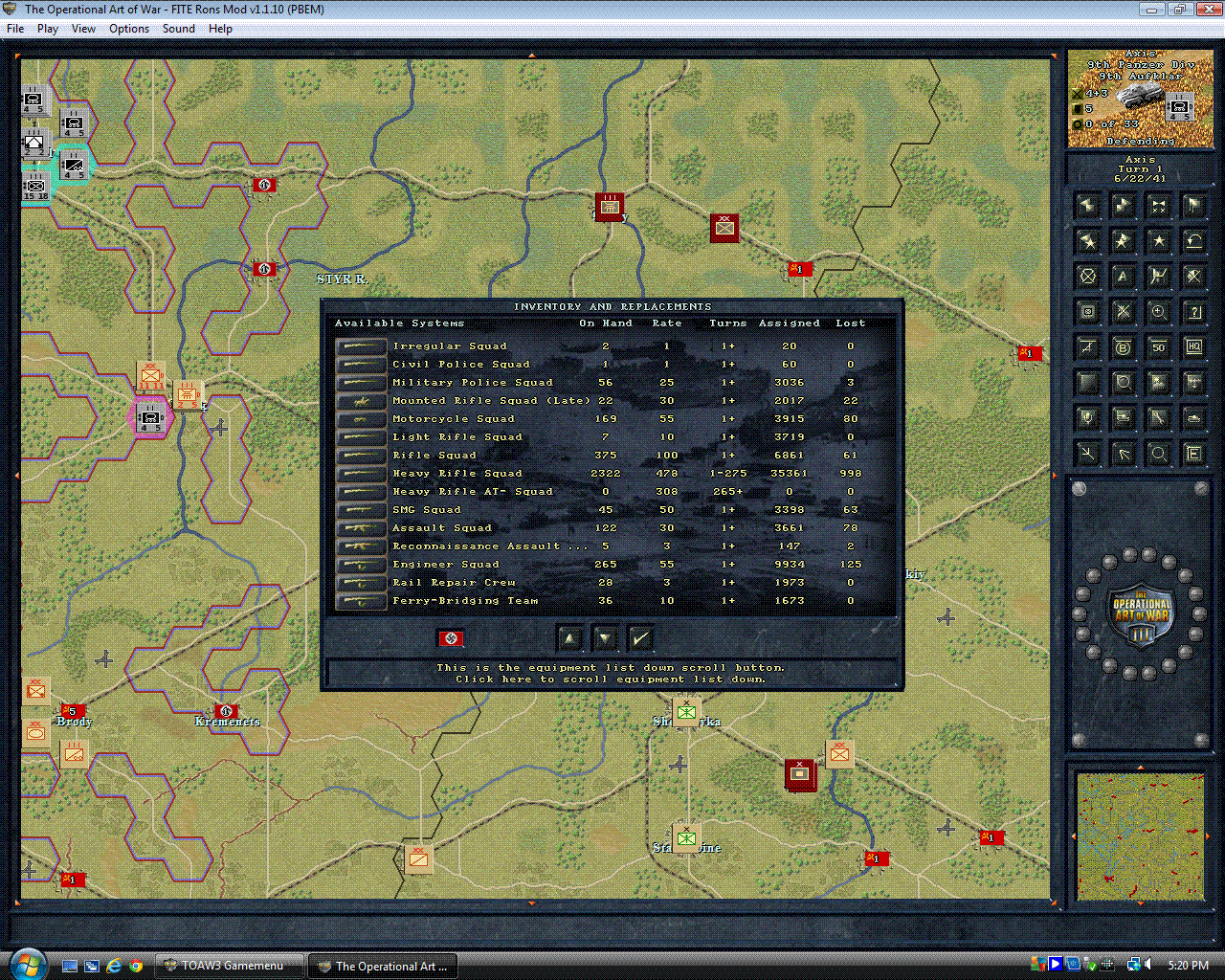This screenshot has height=980, width=1225.
Task: Confirm dialog with the checkmark button
Action: click(640, 638)
